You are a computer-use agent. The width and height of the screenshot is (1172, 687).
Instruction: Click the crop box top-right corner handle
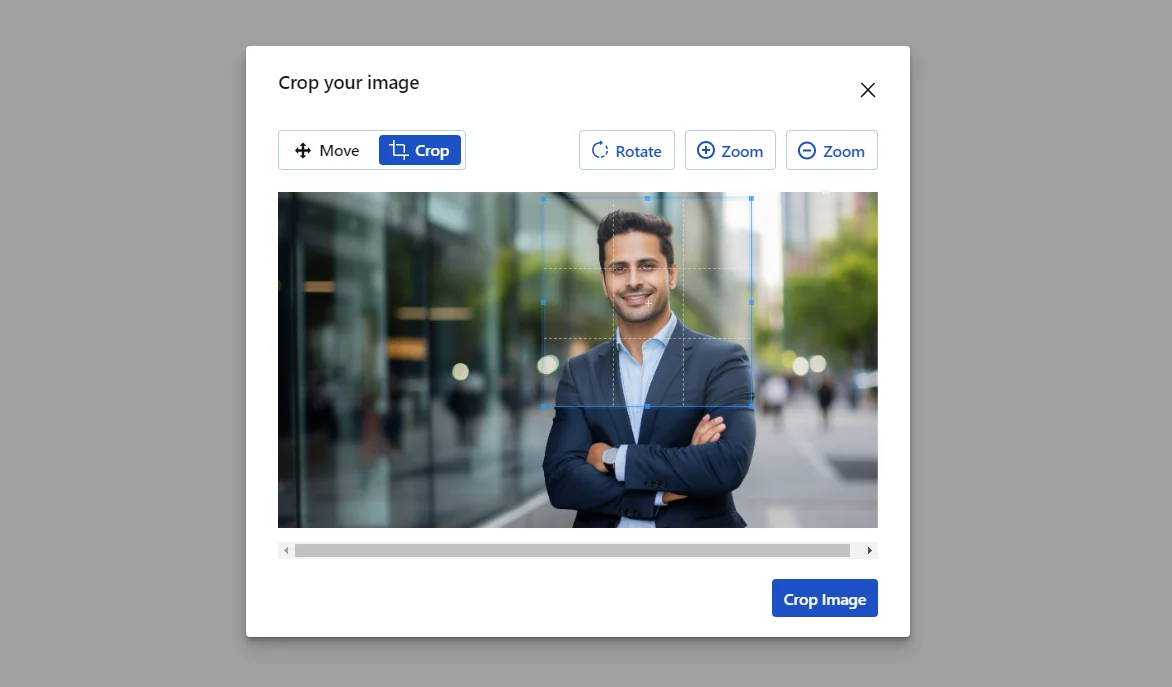click(x=751, y=198)
